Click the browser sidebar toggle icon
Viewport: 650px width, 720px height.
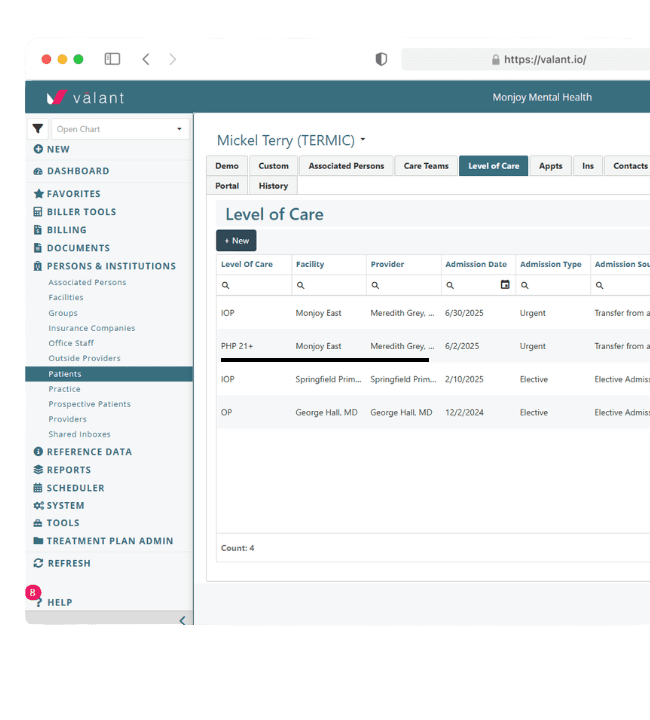tap(112, 59)
